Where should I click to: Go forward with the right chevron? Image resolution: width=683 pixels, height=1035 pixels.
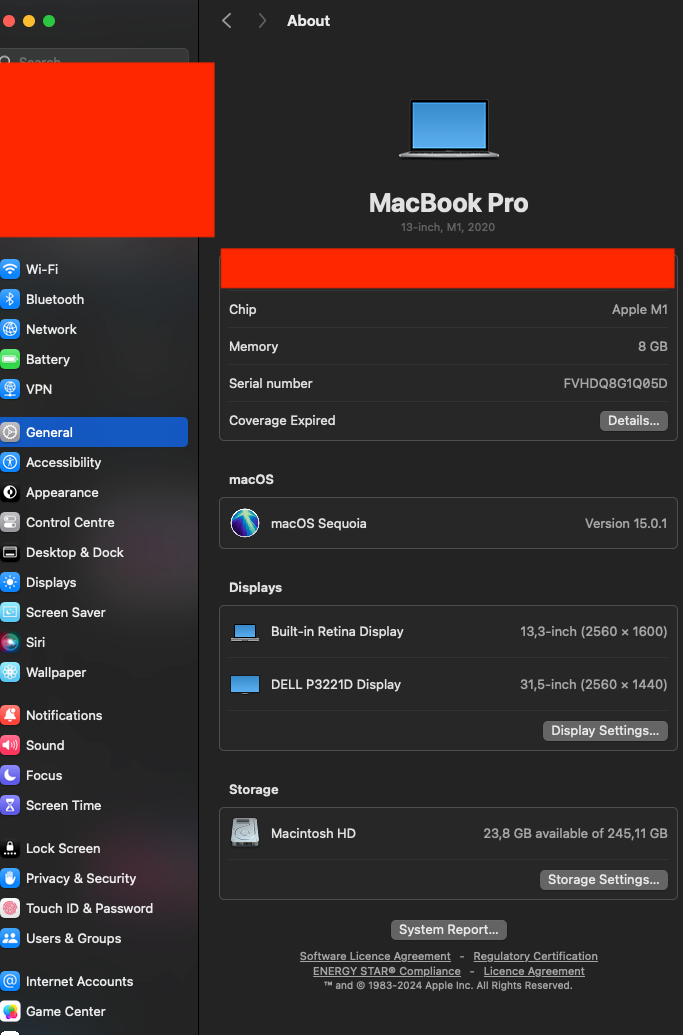pos(262,21)
